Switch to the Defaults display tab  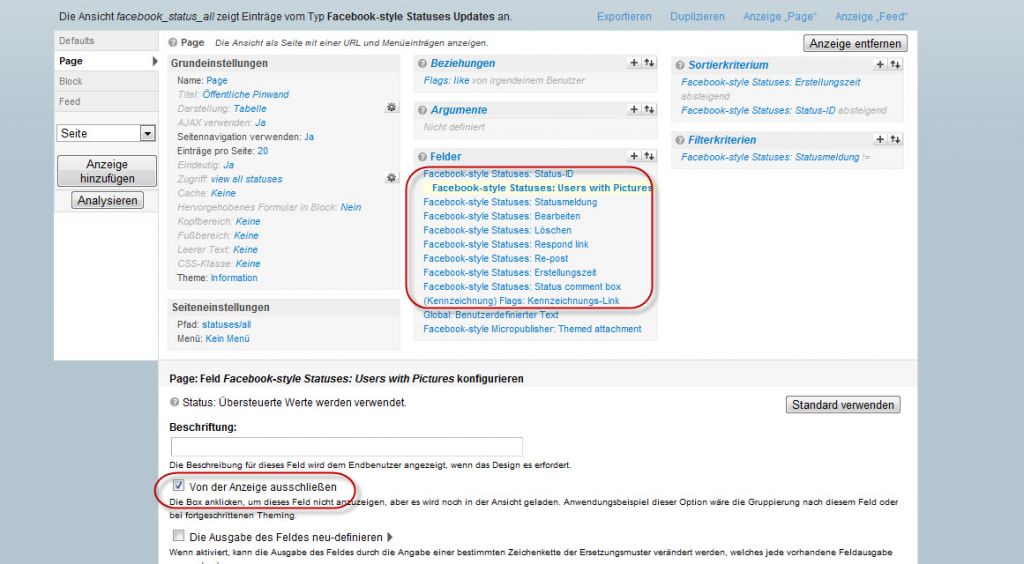77,41
